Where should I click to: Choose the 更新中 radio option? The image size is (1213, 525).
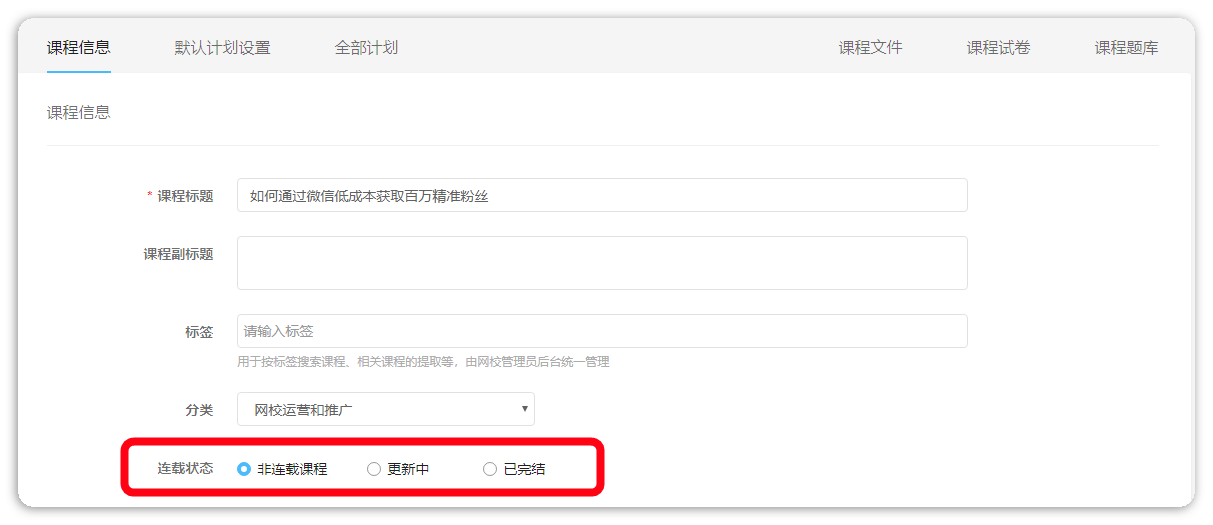click(374, 469)
